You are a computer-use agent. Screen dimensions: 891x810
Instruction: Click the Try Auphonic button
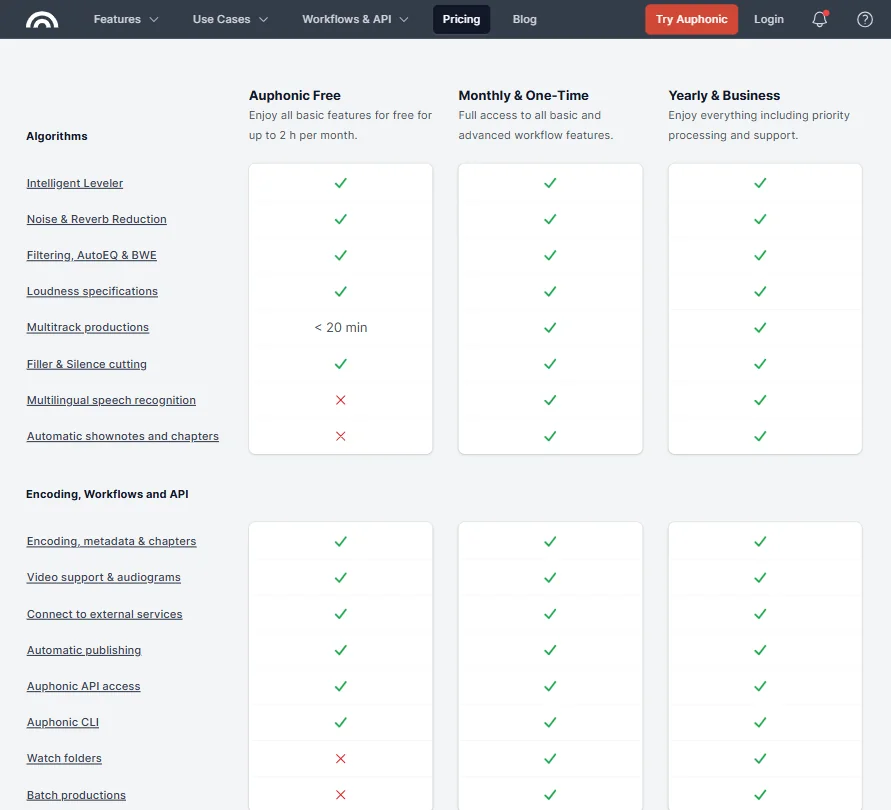692,19
